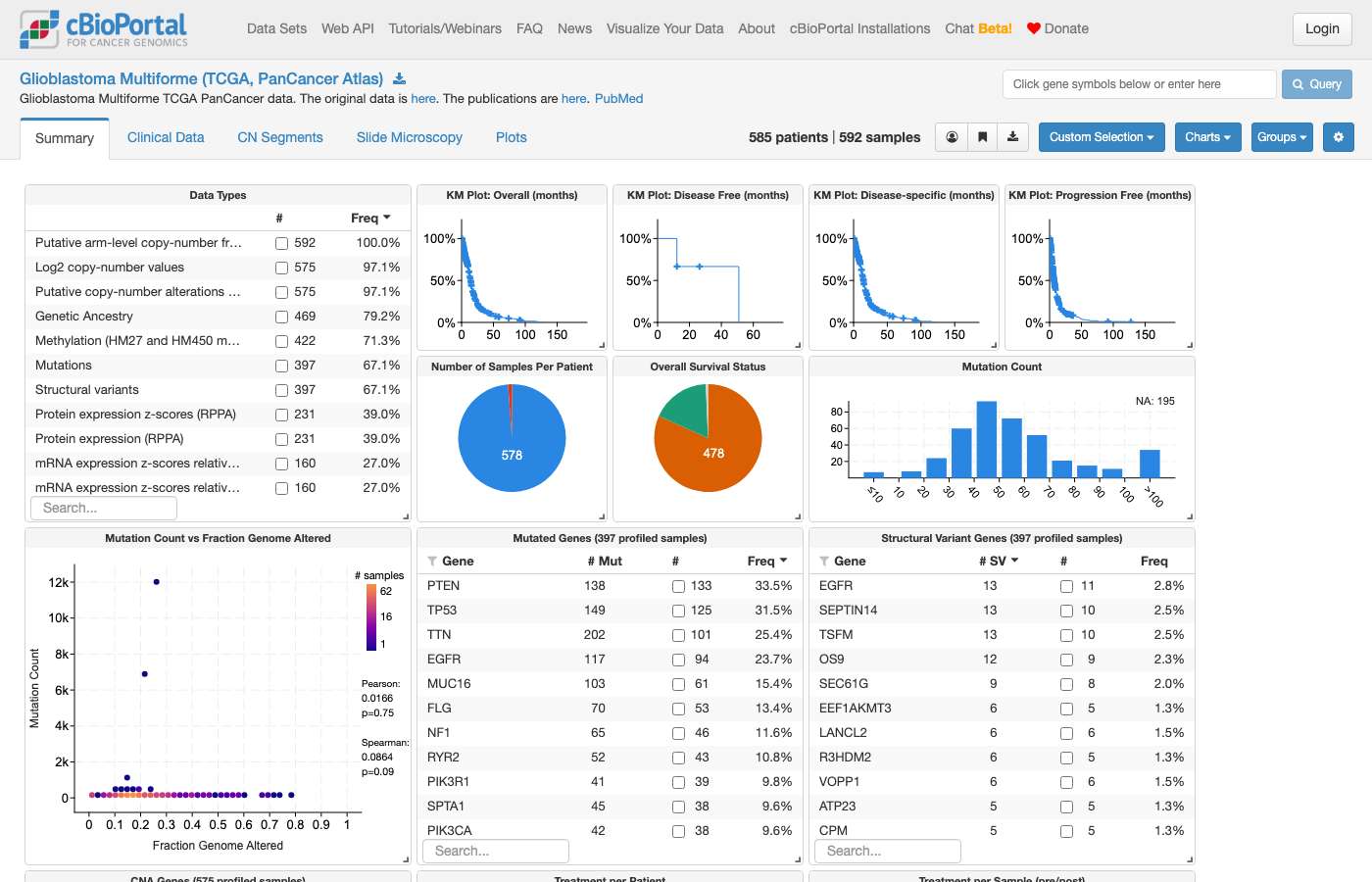The width and height of the screenshot is (1372, 882).
Task: Click the Structural Variant Genes search box
Action: click(x=888, y=851)
